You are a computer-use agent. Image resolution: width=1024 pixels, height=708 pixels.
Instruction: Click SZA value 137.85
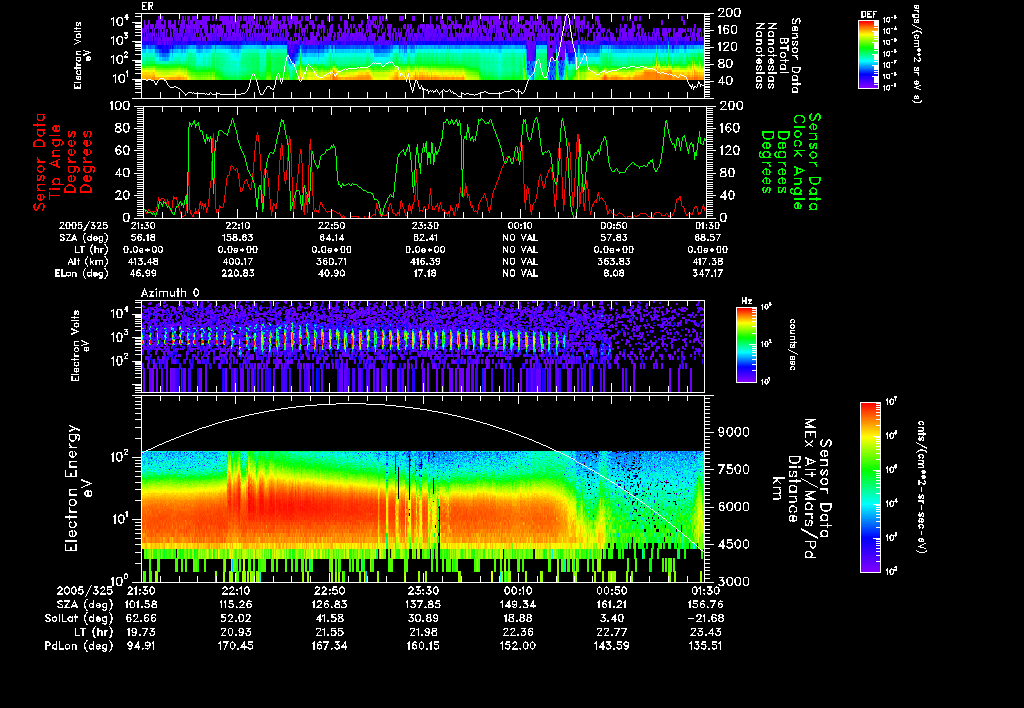point(423,605)
